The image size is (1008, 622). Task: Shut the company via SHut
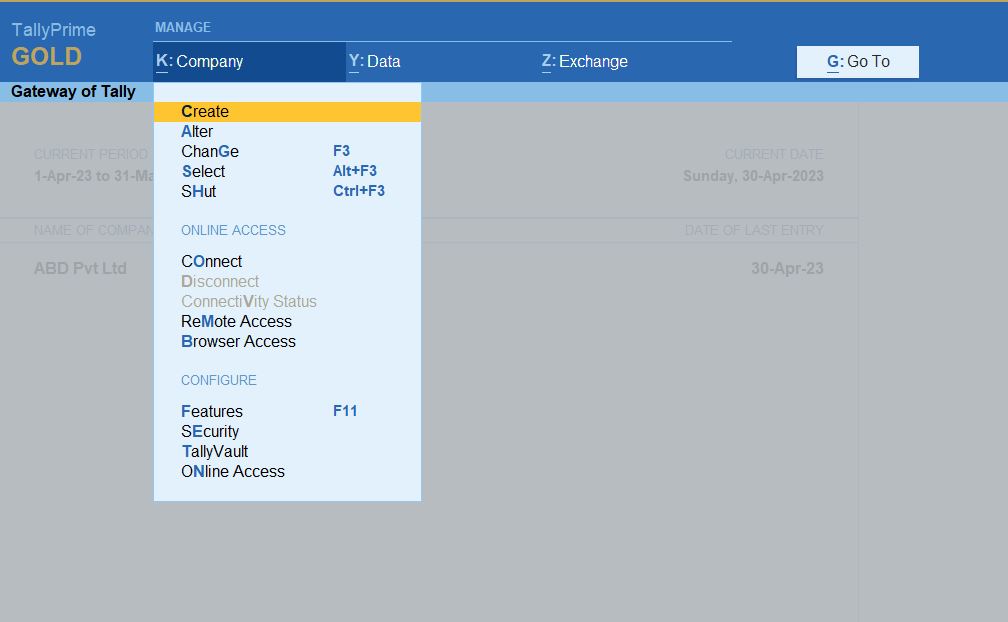[x=198, y=192]
